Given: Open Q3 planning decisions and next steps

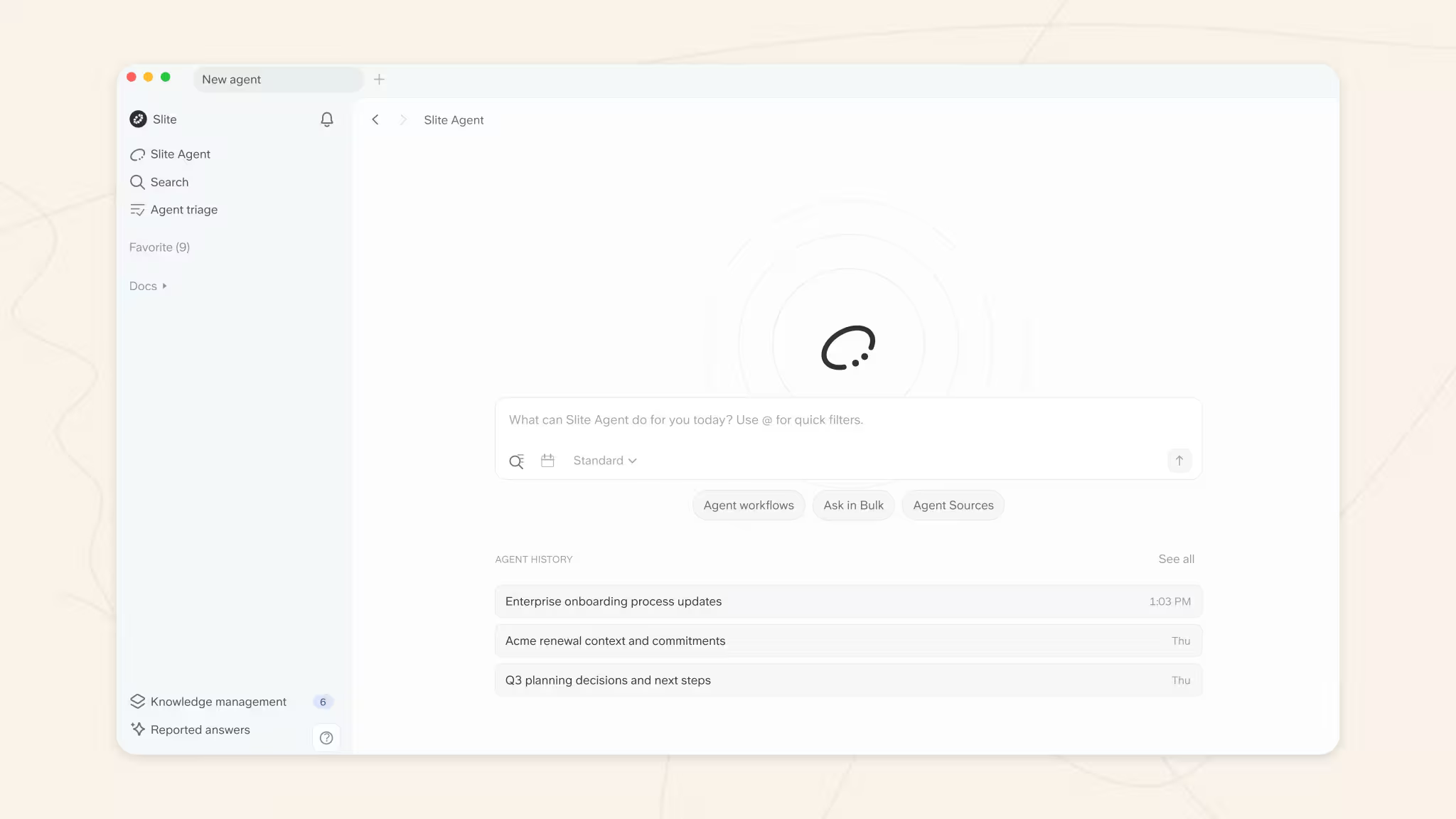Looking at the screenshot, I should [848, 680].
